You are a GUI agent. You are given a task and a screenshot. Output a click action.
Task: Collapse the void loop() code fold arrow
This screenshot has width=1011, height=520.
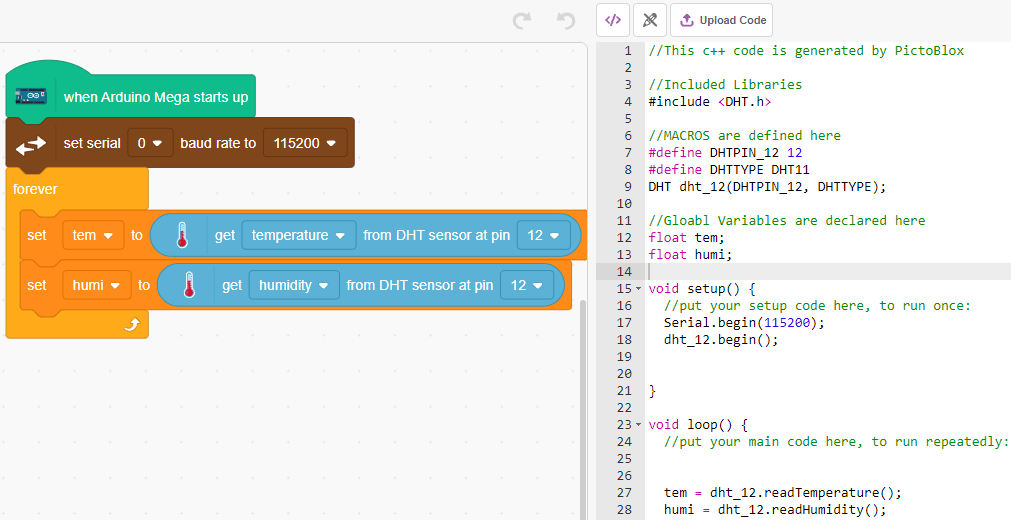639,425
